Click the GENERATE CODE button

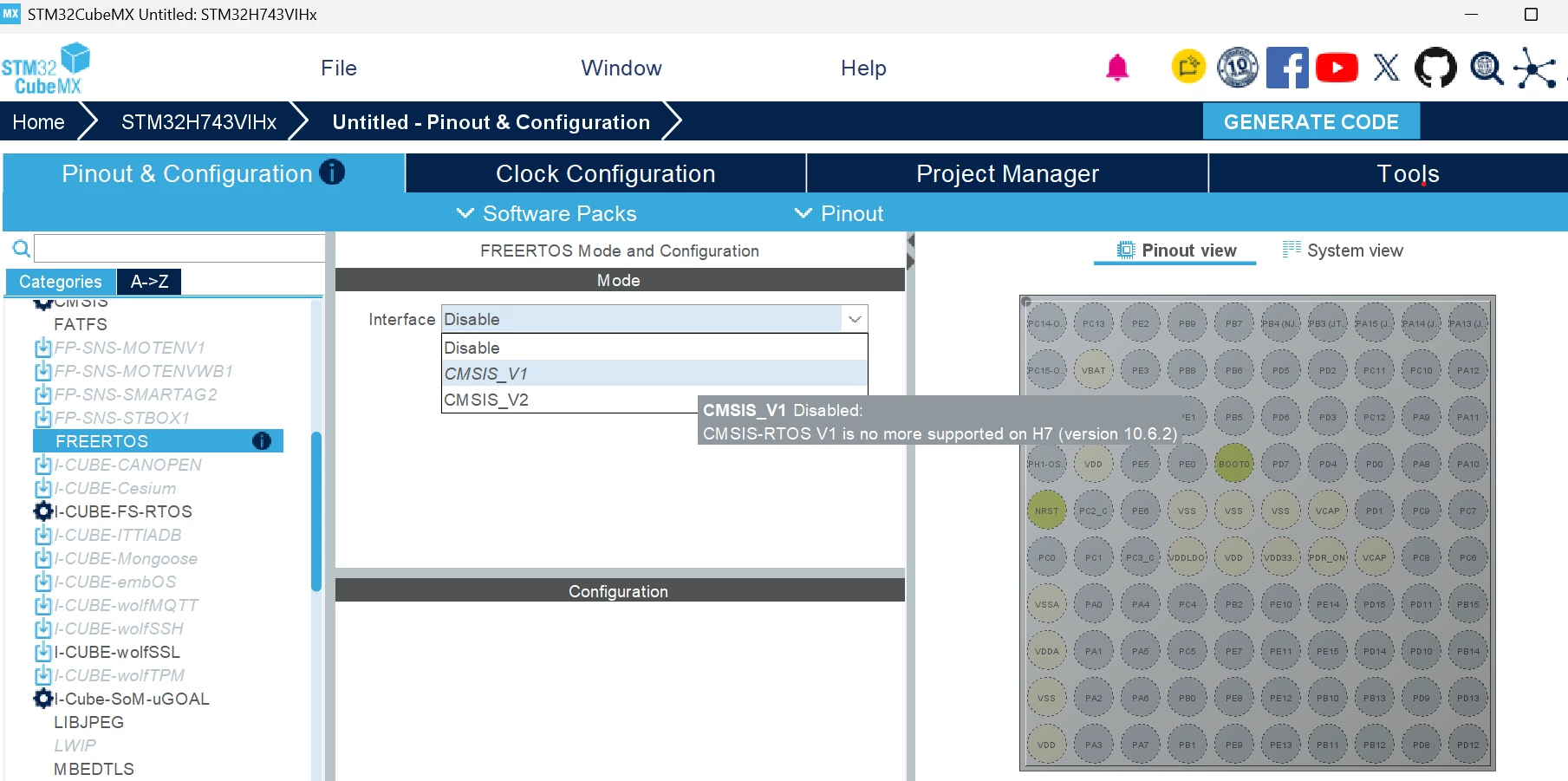pyautogui.click(x=1311, y=121)
